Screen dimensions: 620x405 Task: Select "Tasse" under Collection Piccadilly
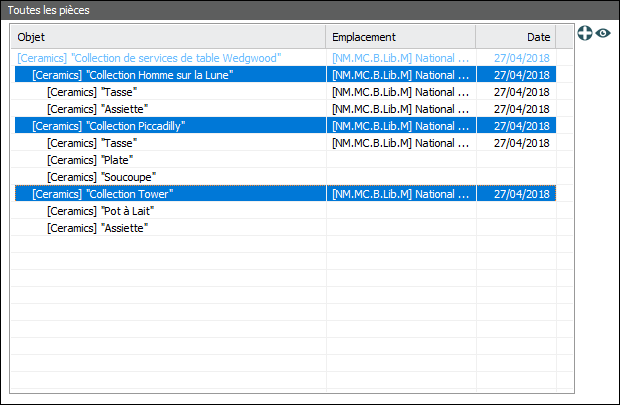pos(92,143)
